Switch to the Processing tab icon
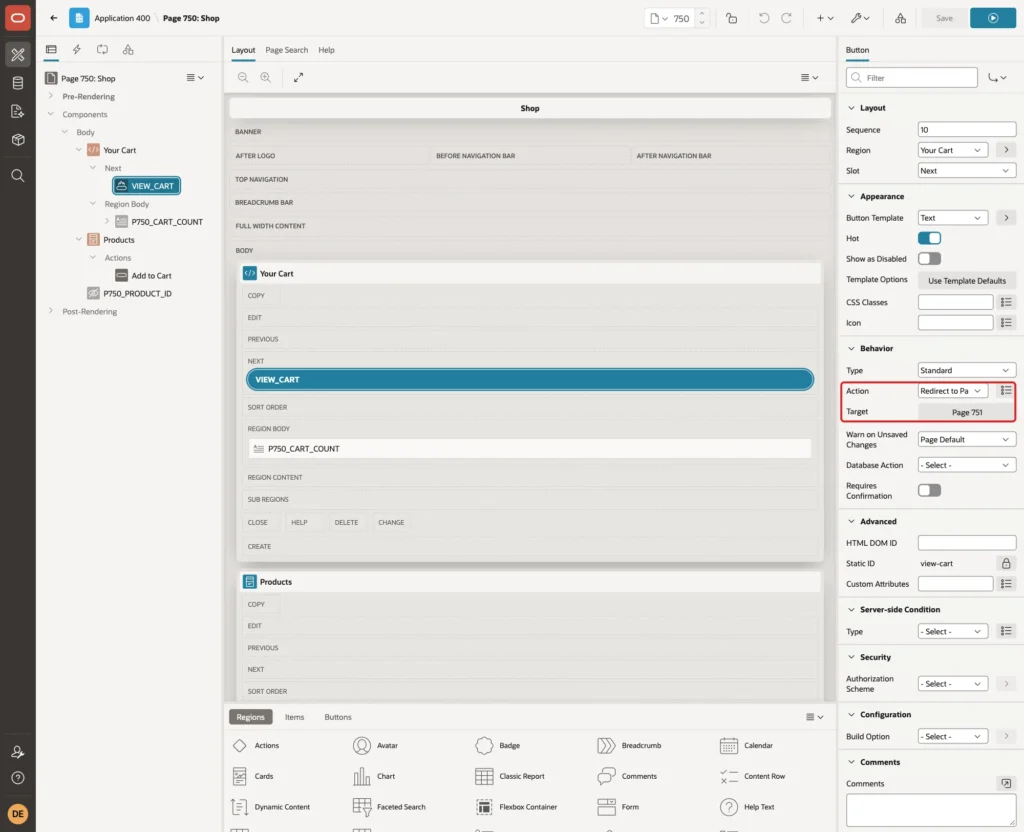1024x832 pixels. pos(103,50)
